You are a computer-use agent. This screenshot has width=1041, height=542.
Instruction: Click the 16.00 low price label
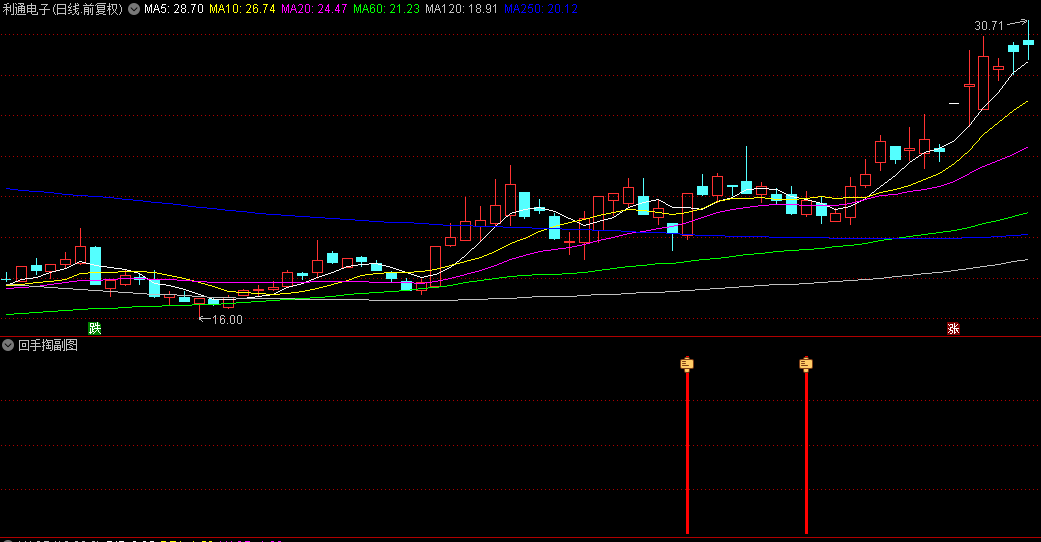coord(227,319)
